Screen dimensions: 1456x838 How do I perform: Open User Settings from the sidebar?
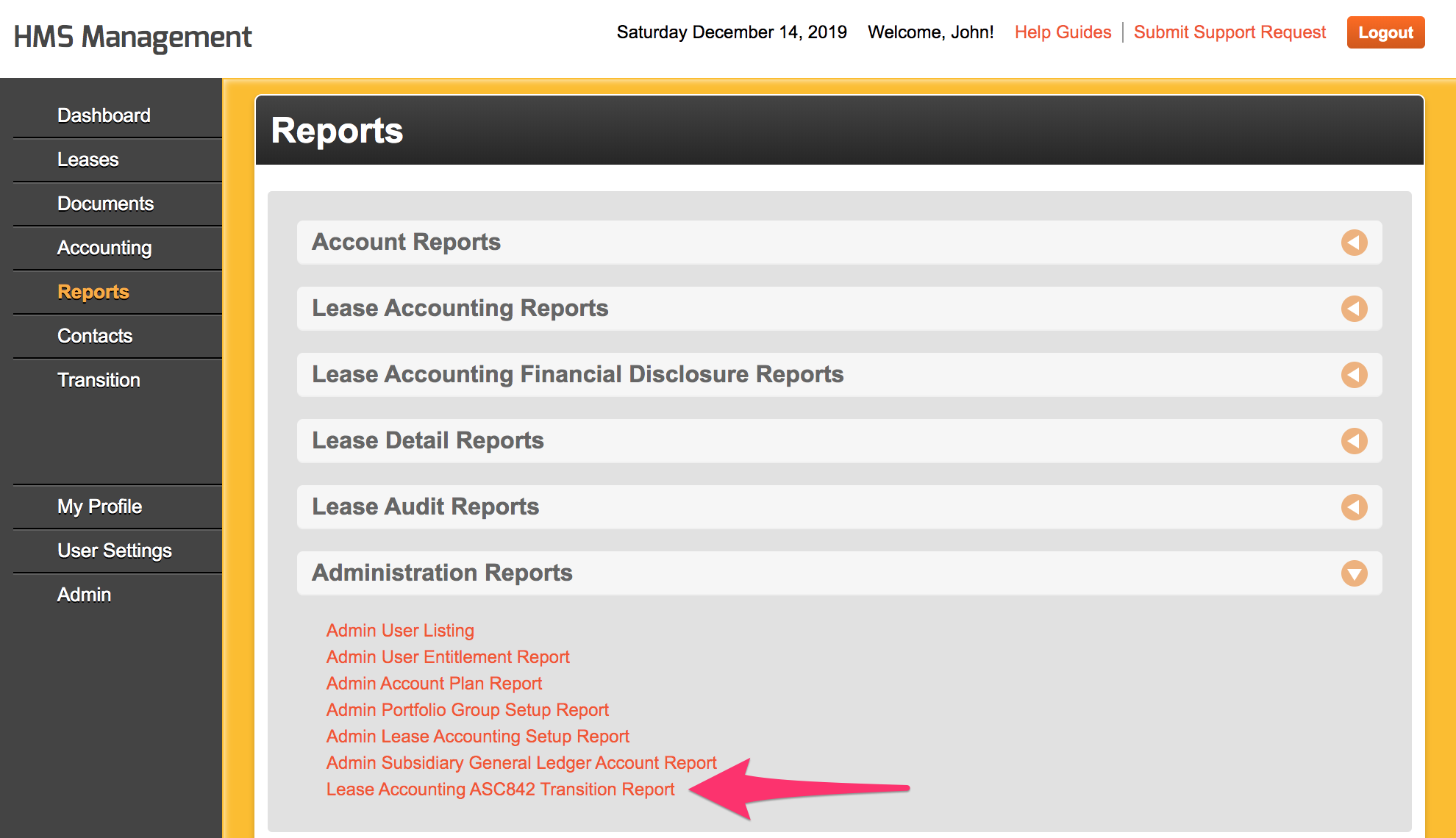coord(114,551)
